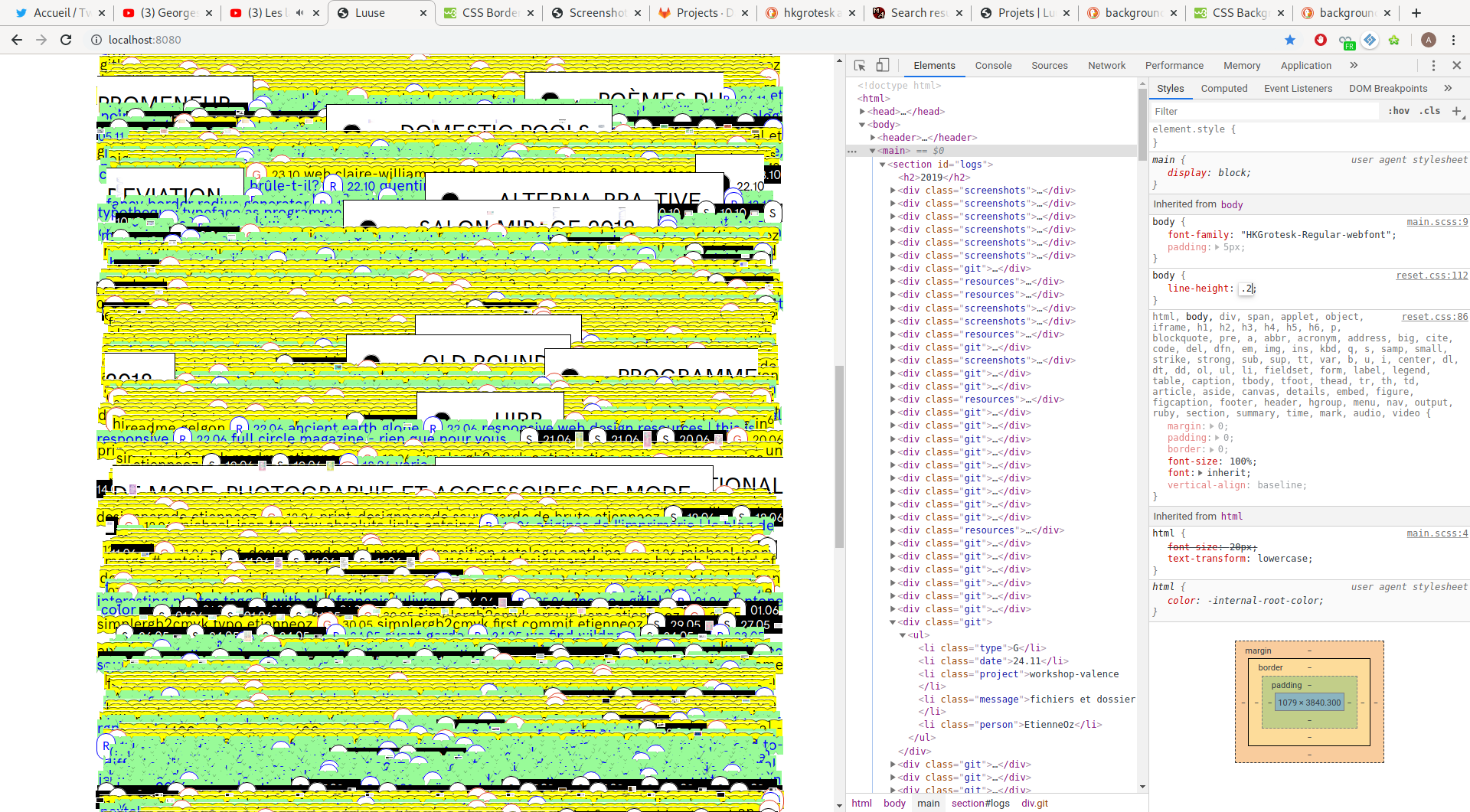Viewport: 1470px width, 812px height.
Task: Open the green star extension
Action: pyautogui.click(x=1394, y=40)
